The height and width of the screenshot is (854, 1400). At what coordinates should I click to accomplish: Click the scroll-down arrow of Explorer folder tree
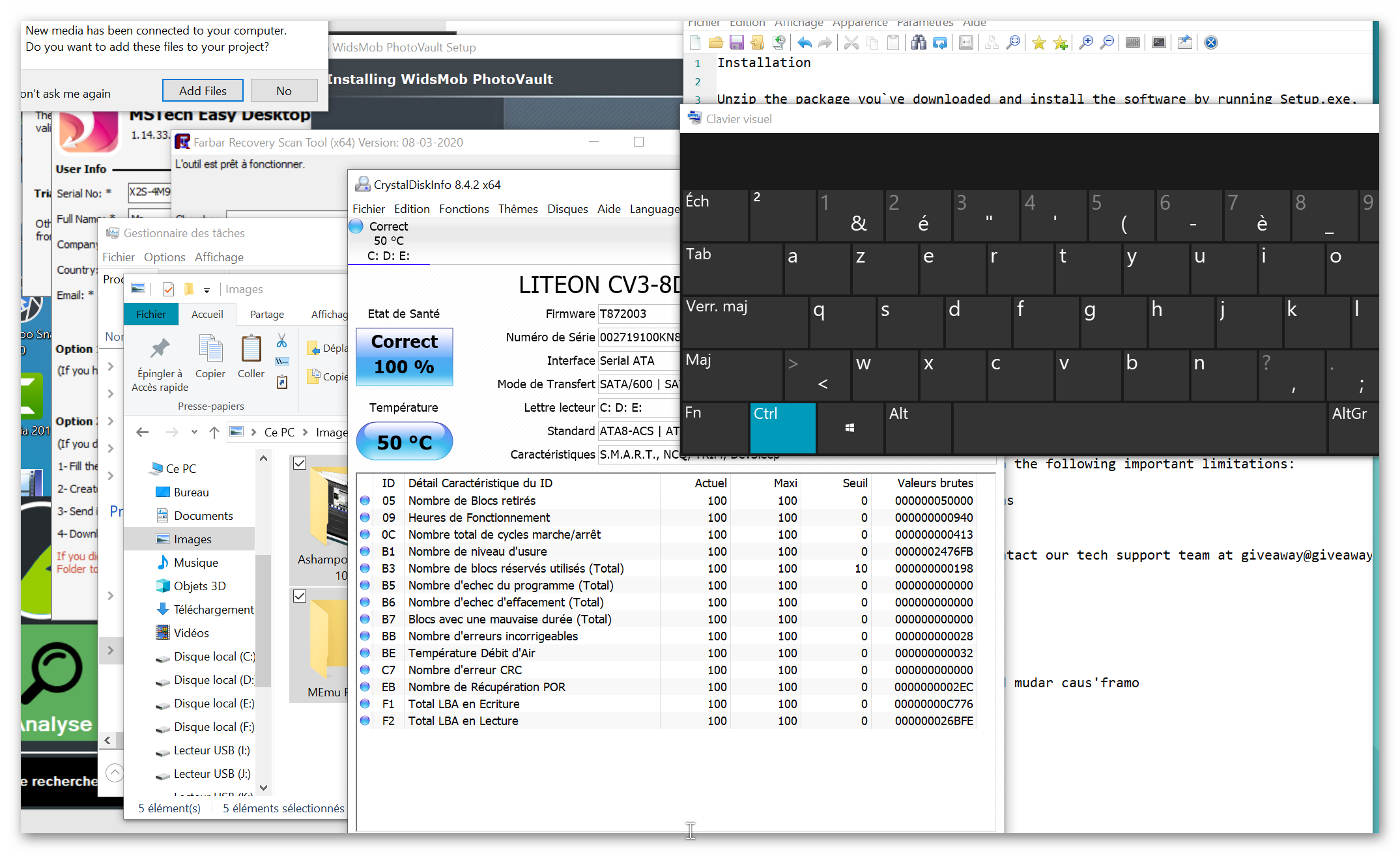263,787
